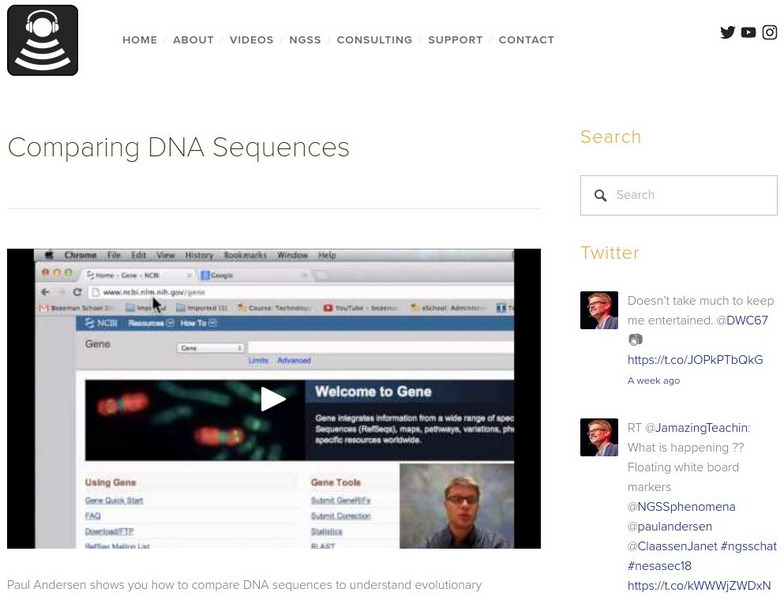Click the magnifying glass search icon
784x600 pixels.
[x=600, y=196]
